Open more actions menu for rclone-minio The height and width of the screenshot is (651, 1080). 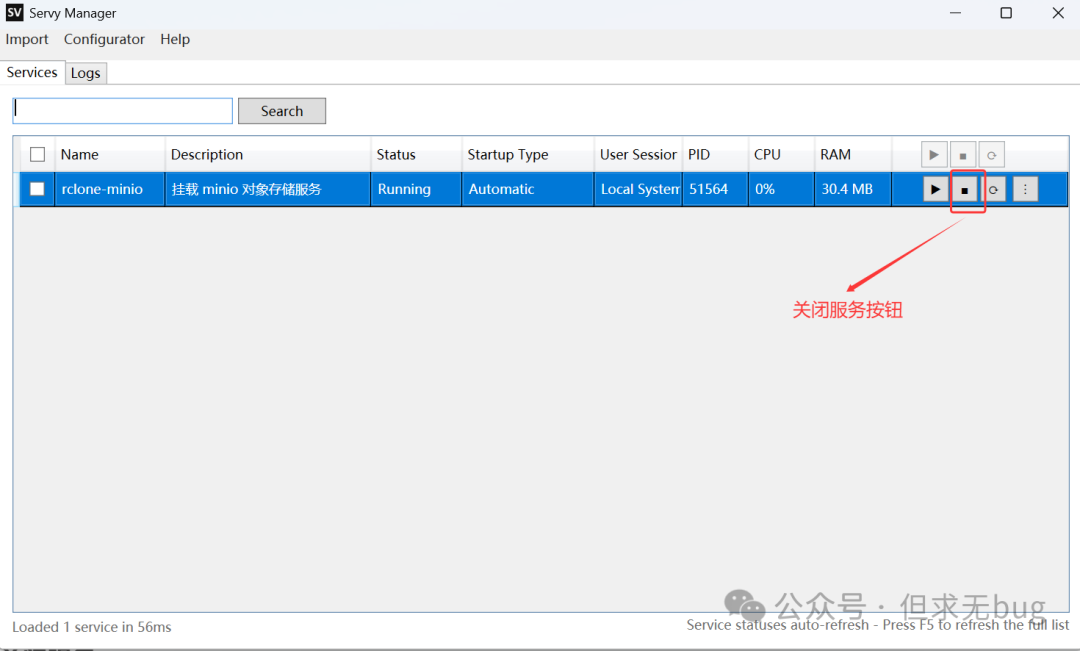[x=1025, y=189]
